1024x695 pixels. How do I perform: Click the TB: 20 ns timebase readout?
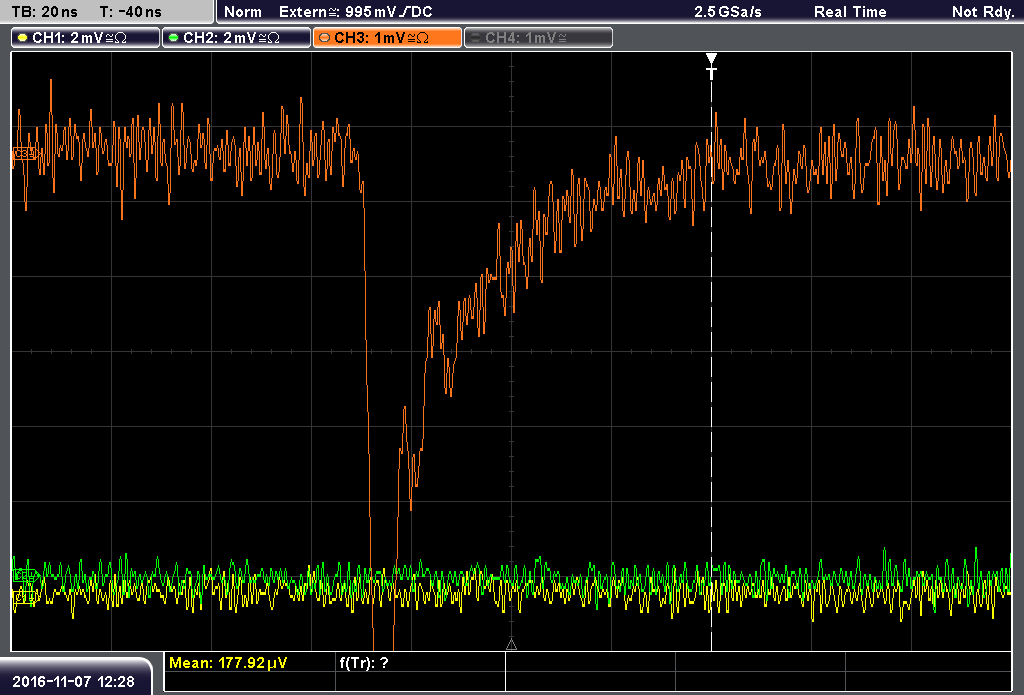click(45, 12)
